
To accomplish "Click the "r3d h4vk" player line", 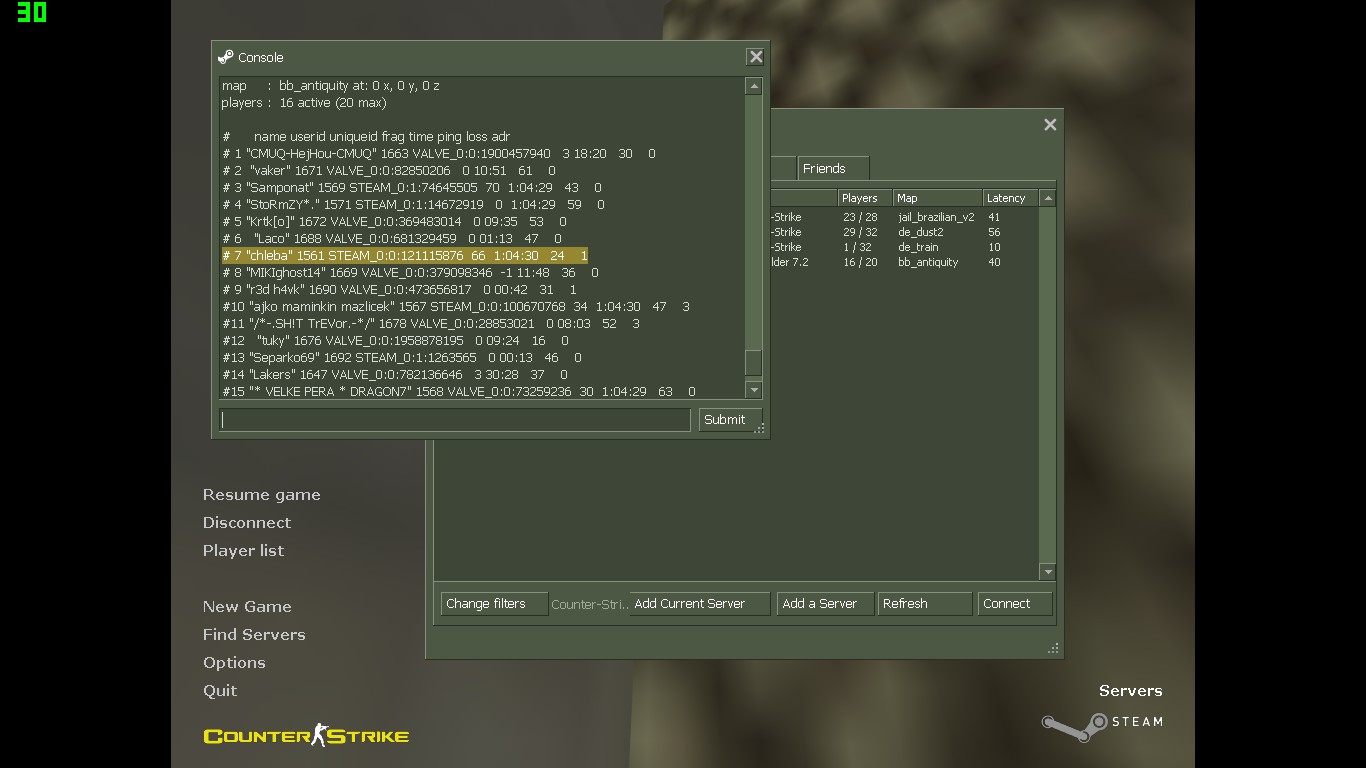I will tap(400, 290).
